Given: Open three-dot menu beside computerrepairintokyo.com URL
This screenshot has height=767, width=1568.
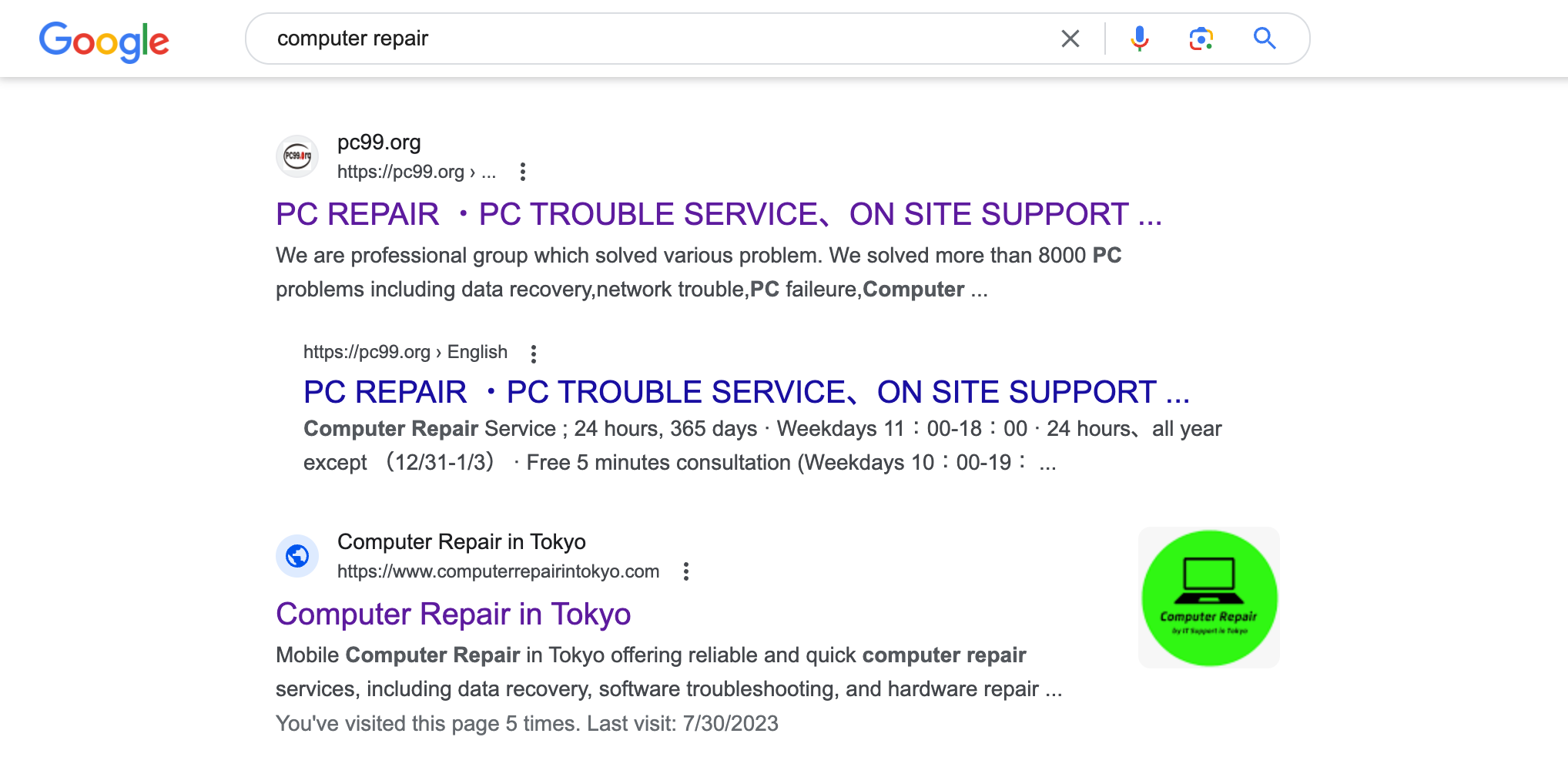Looking at the screenshot, I should click(x=686, y=571).
